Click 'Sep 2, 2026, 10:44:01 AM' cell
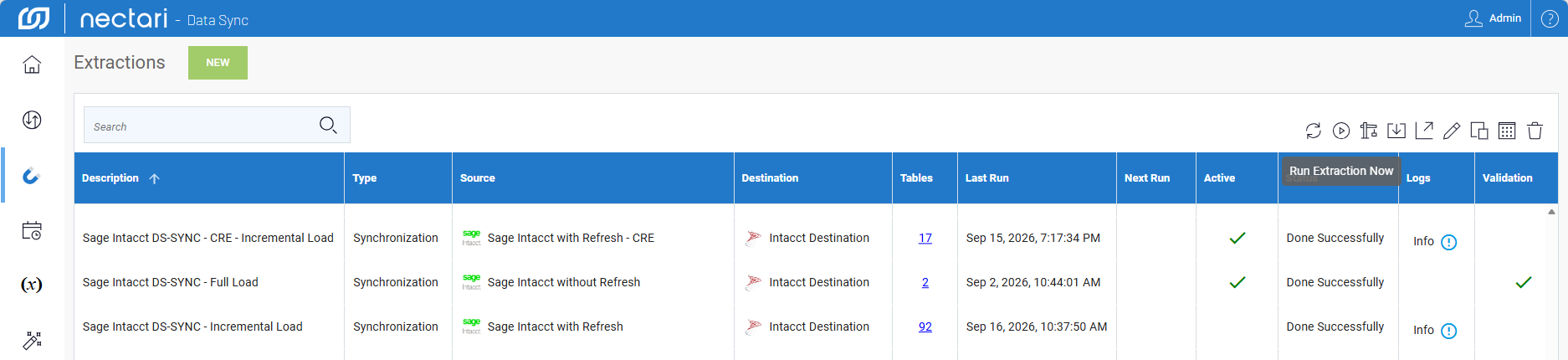Image resolution: width=1568 pixels, height=360 pixels. click(x=1033, y=282)
